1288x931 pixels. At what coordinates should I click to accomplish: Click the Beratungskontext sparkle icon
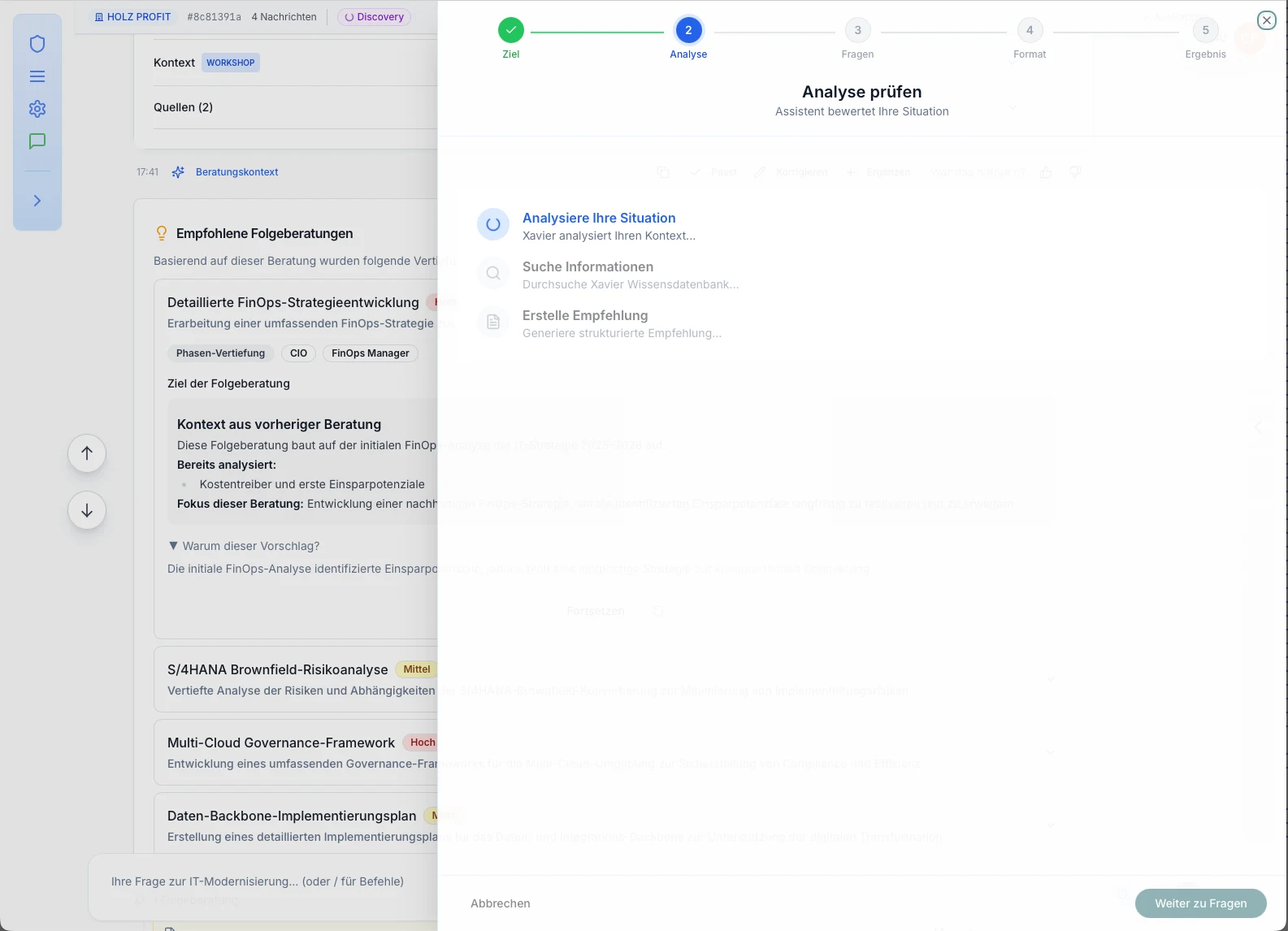(x=178, y=172)
